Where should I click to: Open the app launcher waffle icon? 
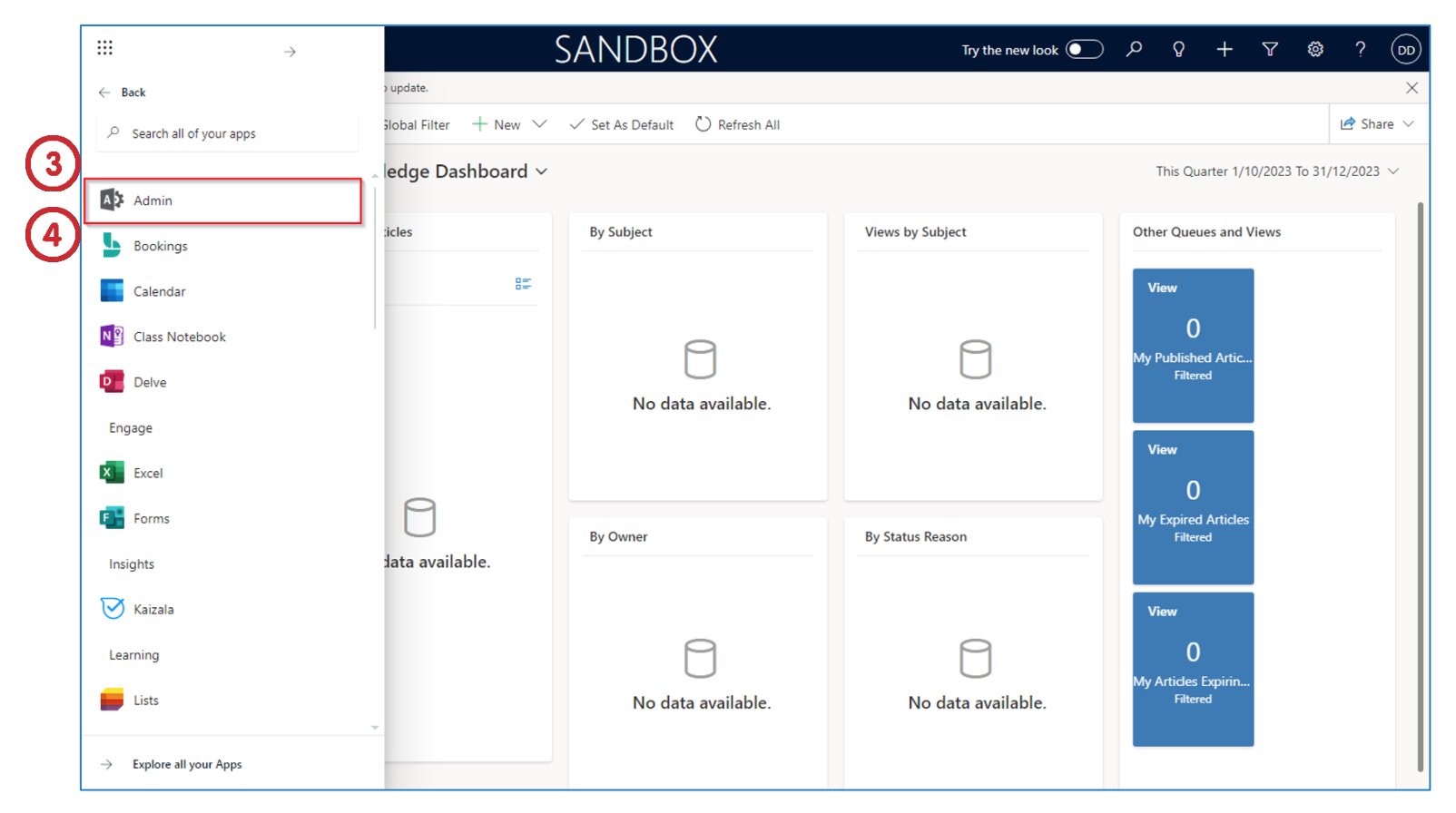(105, 48)
